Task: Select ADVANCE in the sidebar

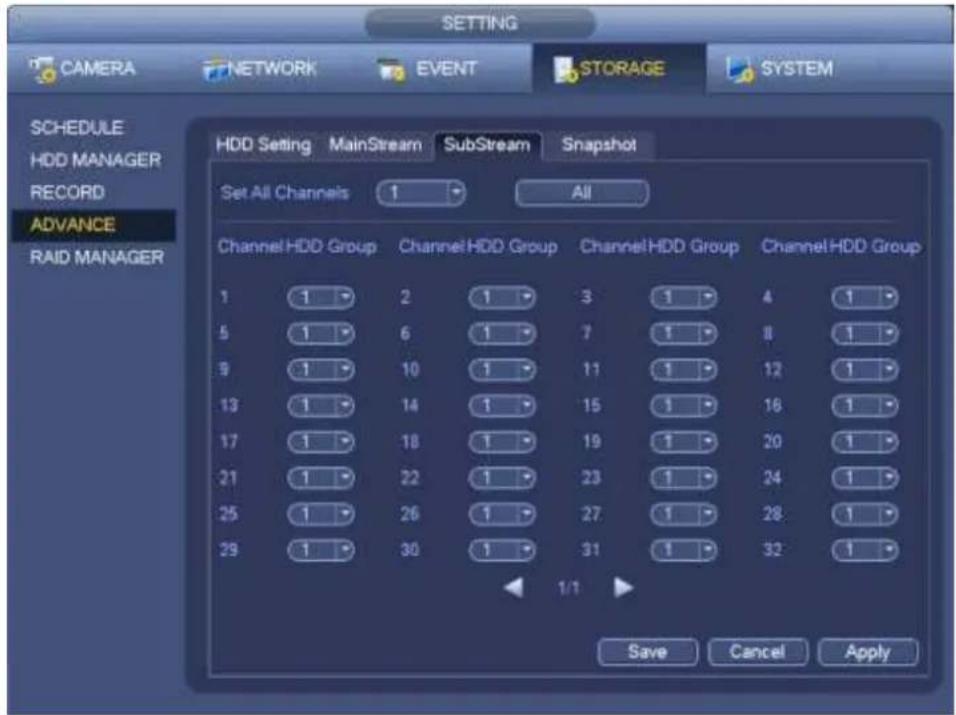Action: (94, 225)
